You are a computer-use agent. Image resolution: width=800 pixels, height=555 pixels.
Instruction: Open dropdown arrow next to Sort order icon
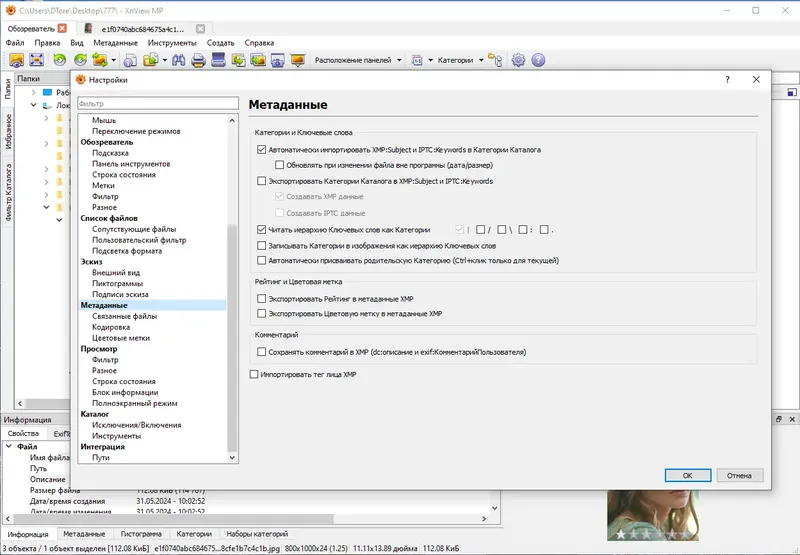pyautogui.click(x=430, y=60)
